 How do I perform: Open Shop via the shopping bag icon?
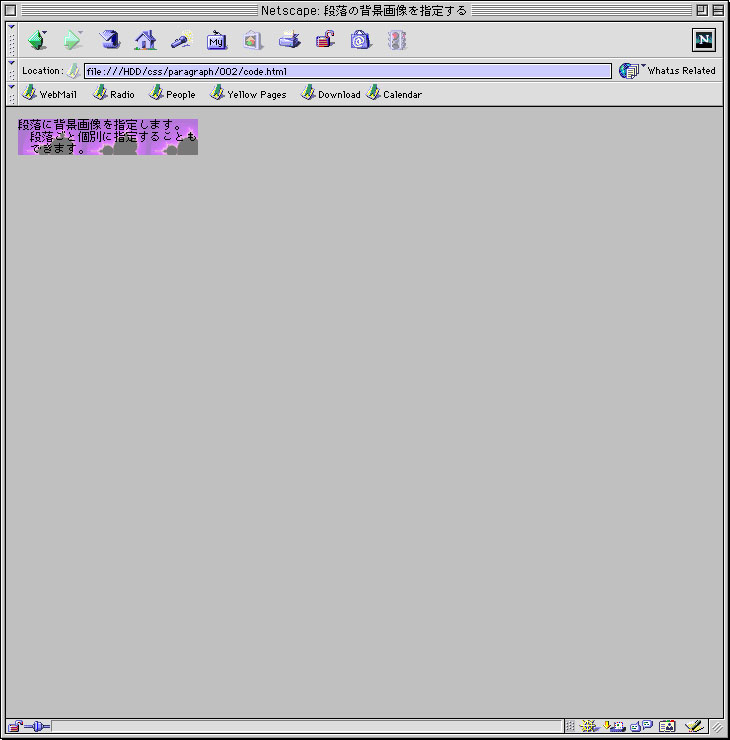361,40
